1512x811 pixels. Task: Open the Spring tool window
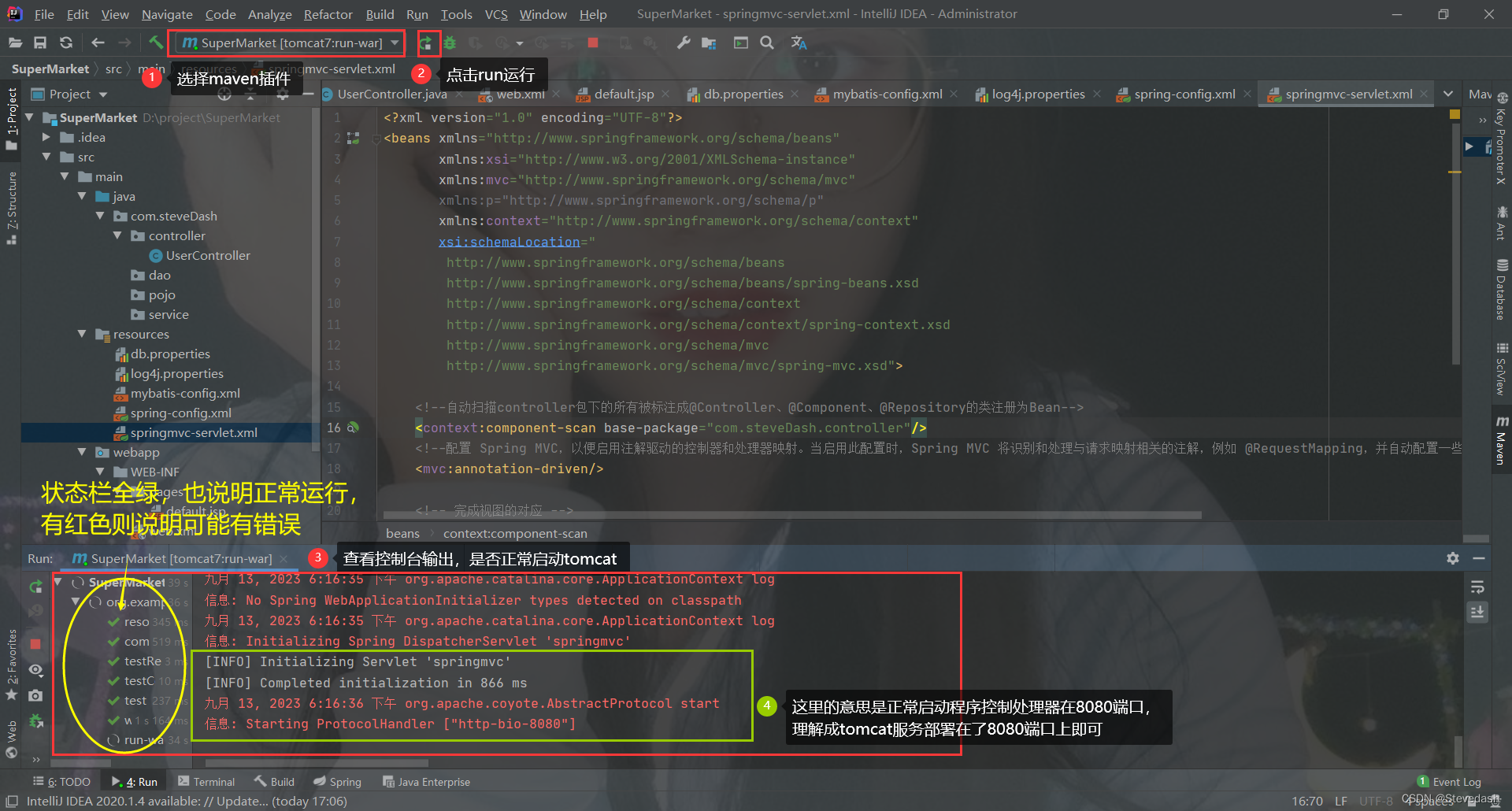[337, 782]
